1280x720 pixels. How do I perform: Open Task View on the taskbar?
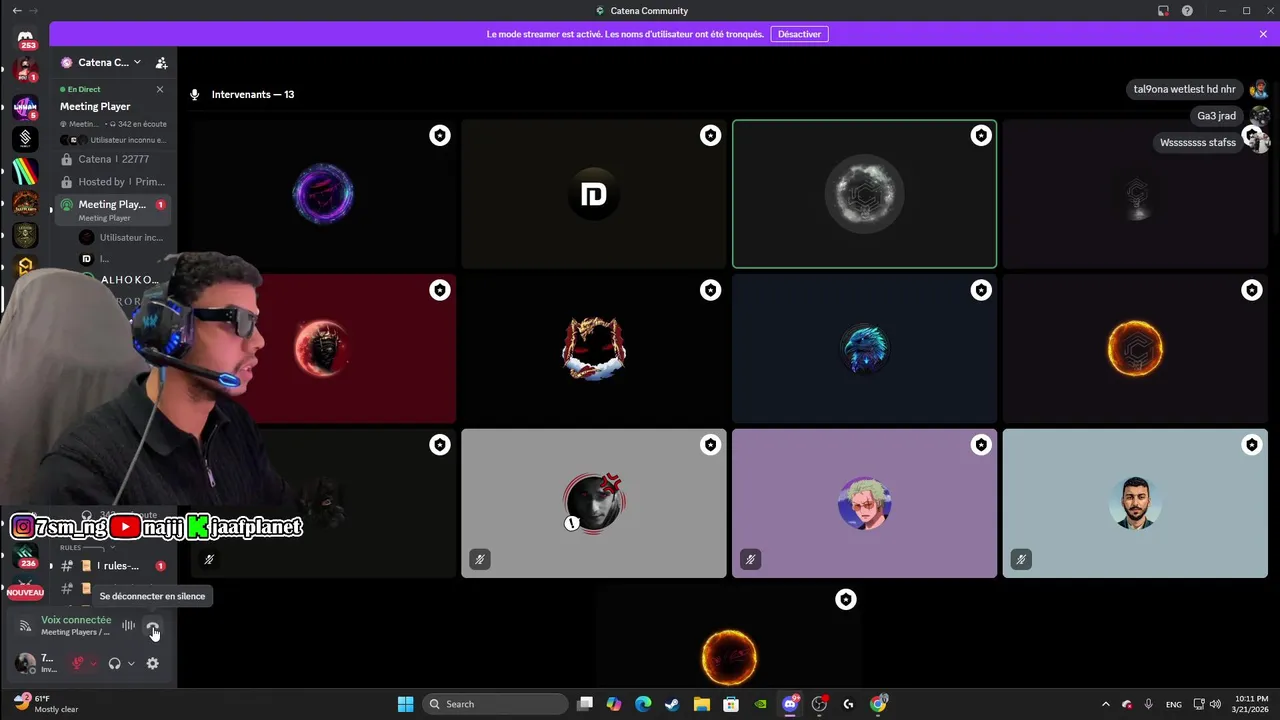[x=585, y=704]
